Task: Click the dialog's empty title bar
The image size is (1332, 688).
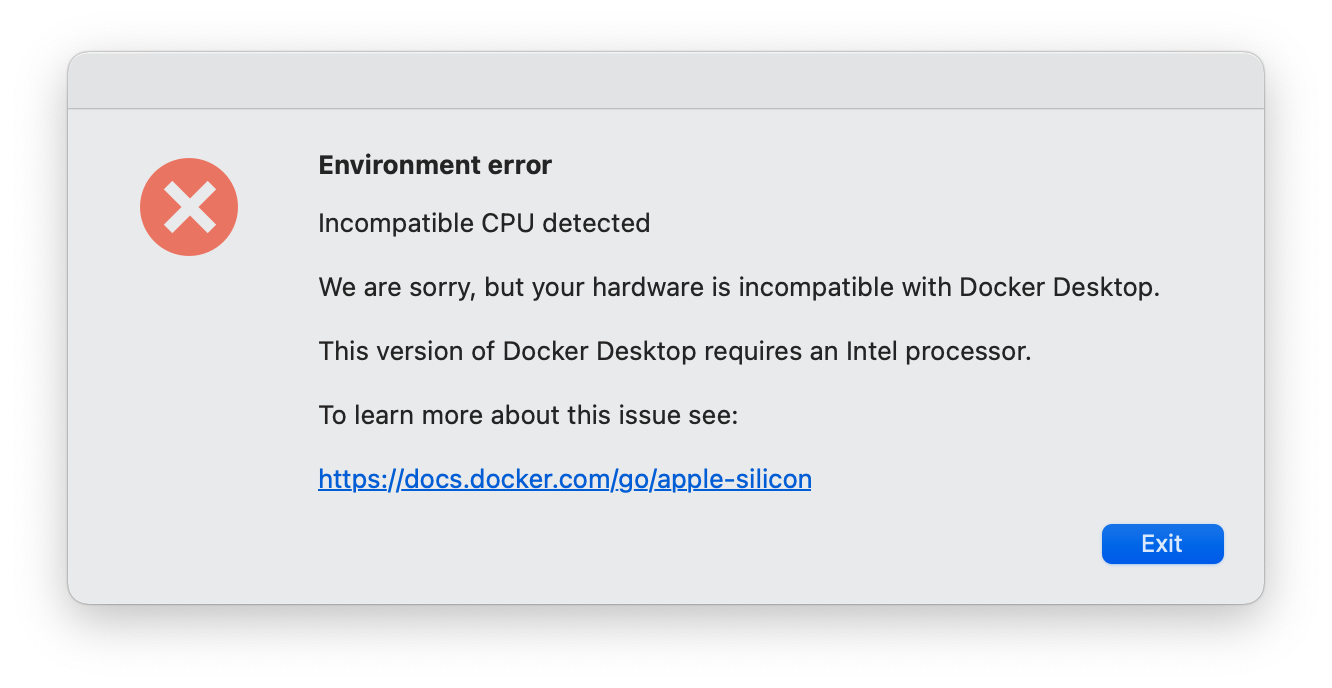Action: pos(665,81)
